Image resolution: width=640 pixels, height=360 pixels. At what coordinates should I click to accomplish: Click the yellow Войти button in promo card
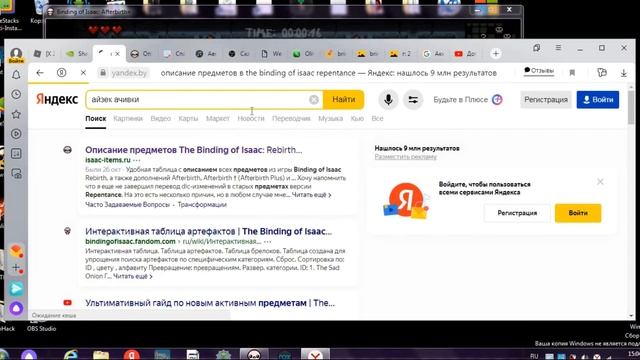[x=578, y=213]
